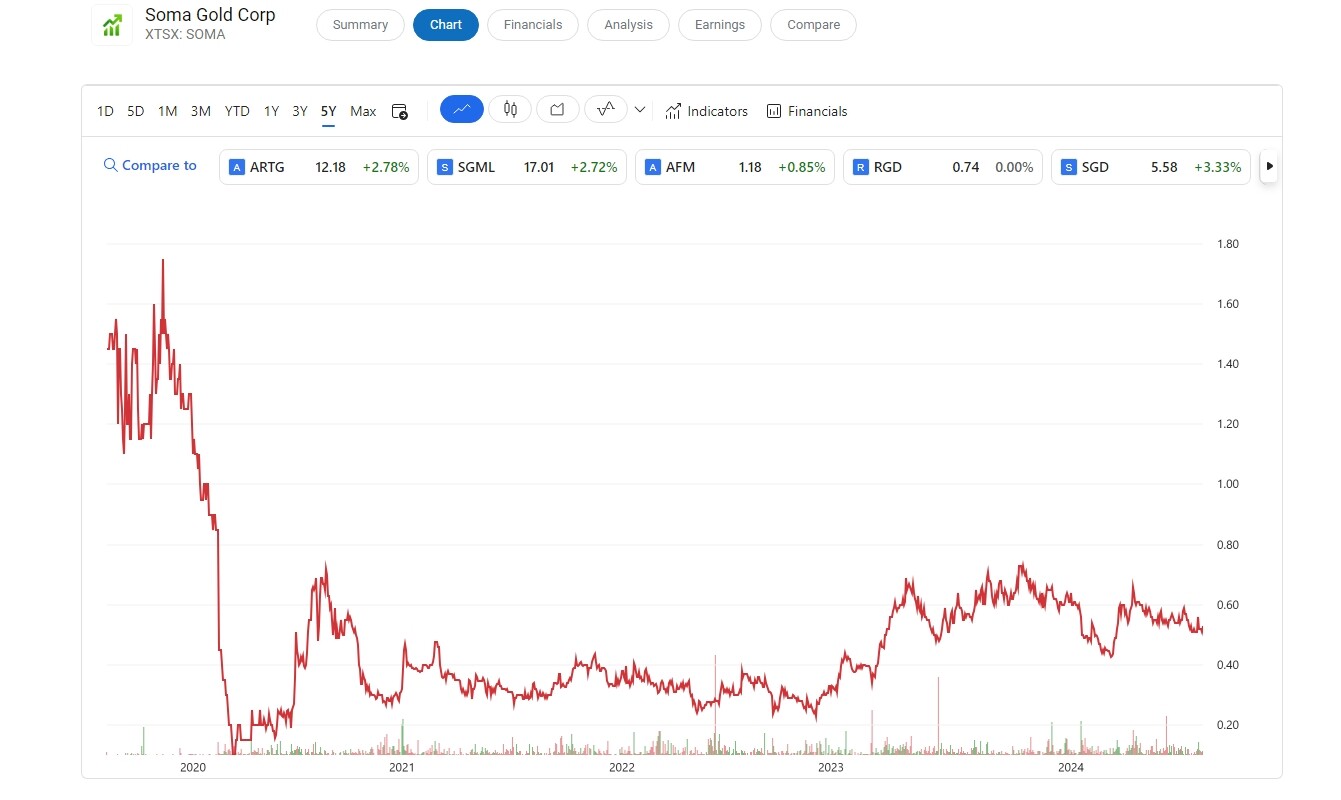Click the 2023 x-axis label
Image resolution: width=1341 pixels, height=800 pixels.
click(831, 767)
